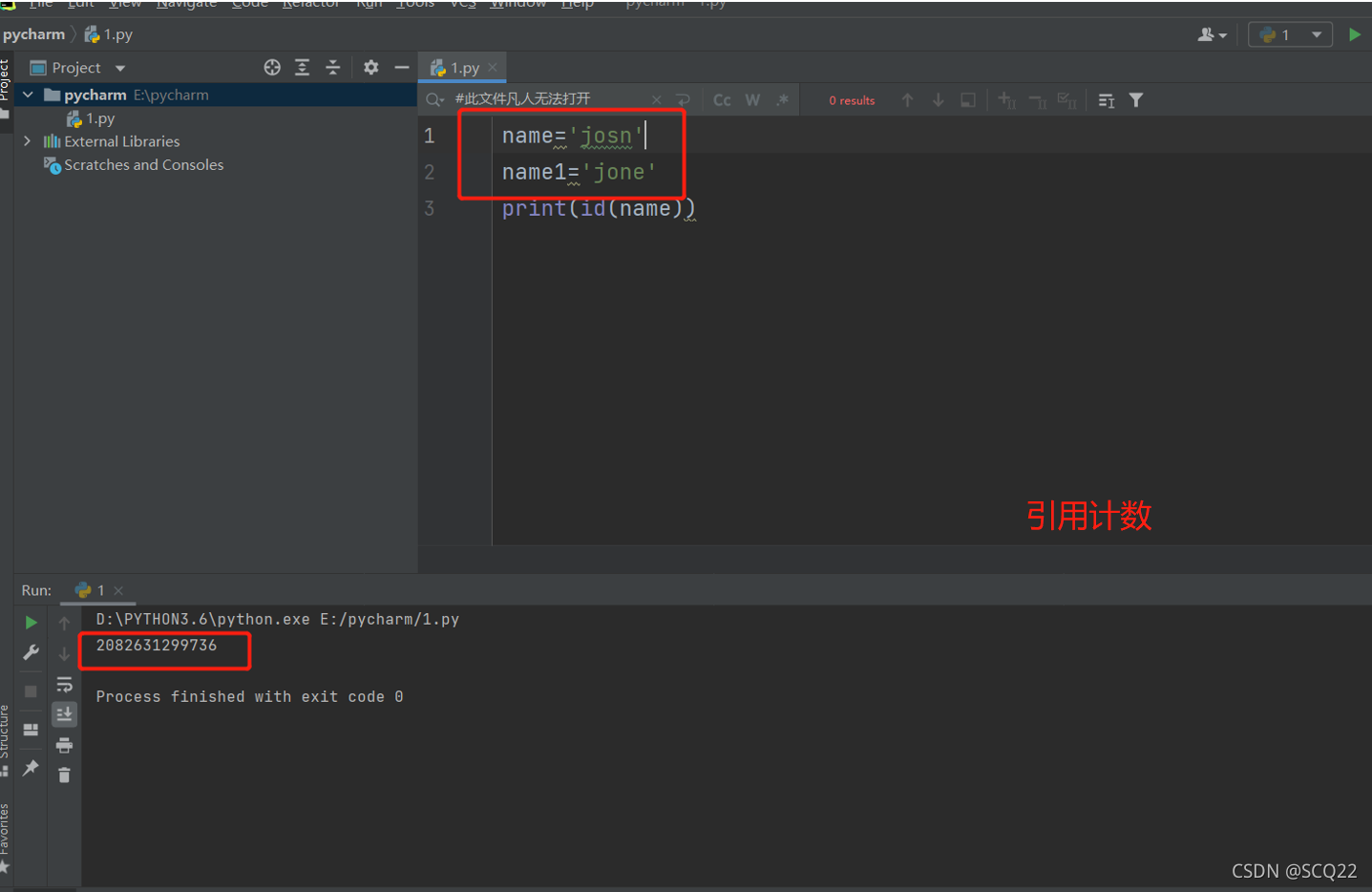
Task: Click Process finished with exit code 0
Action: click(249, 697)
